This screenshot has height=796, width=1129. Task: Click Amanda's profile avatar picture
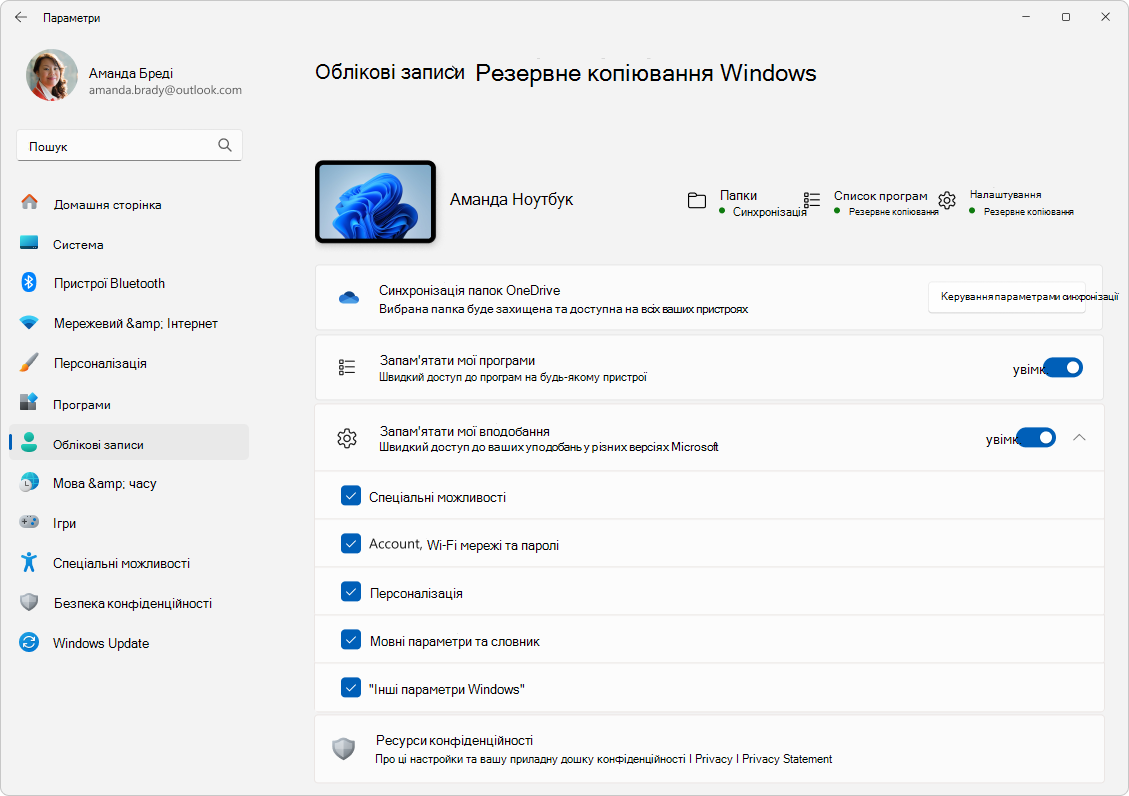(x=52, y=75)
